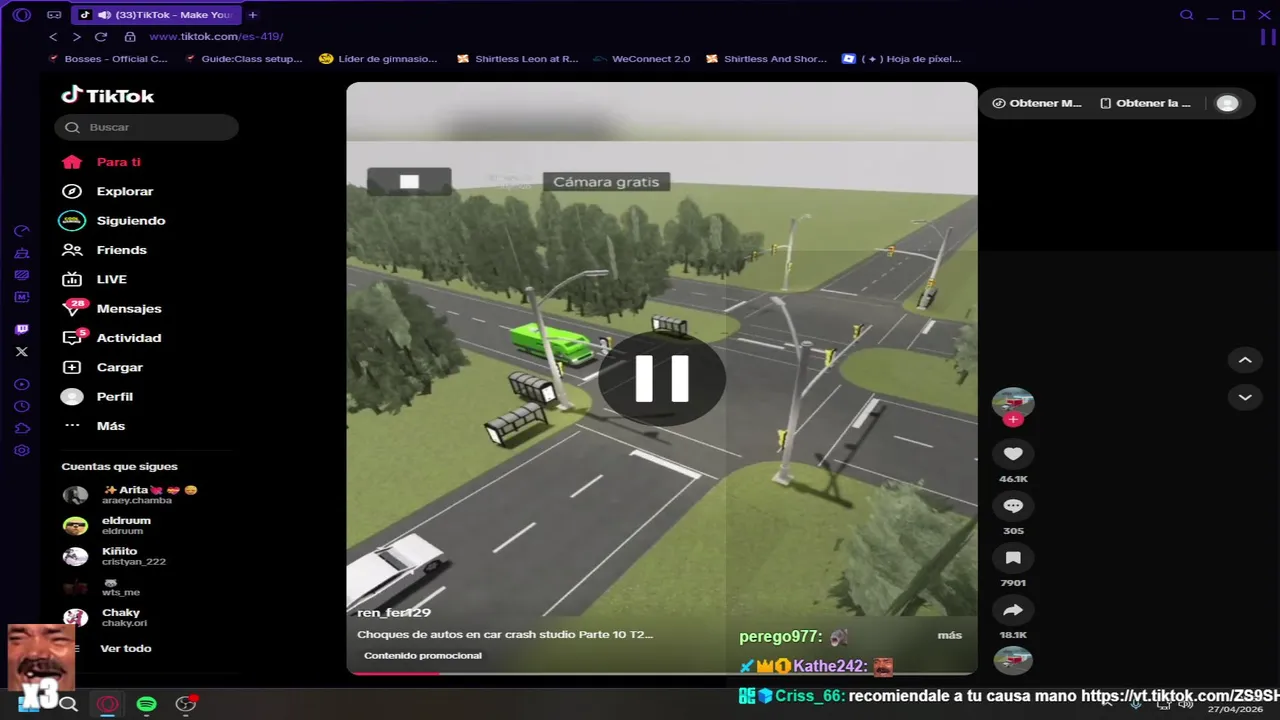The width and height of the screenshot is (1280, 720).
Task: Reload the current page
Action: (x=101, y=37)
